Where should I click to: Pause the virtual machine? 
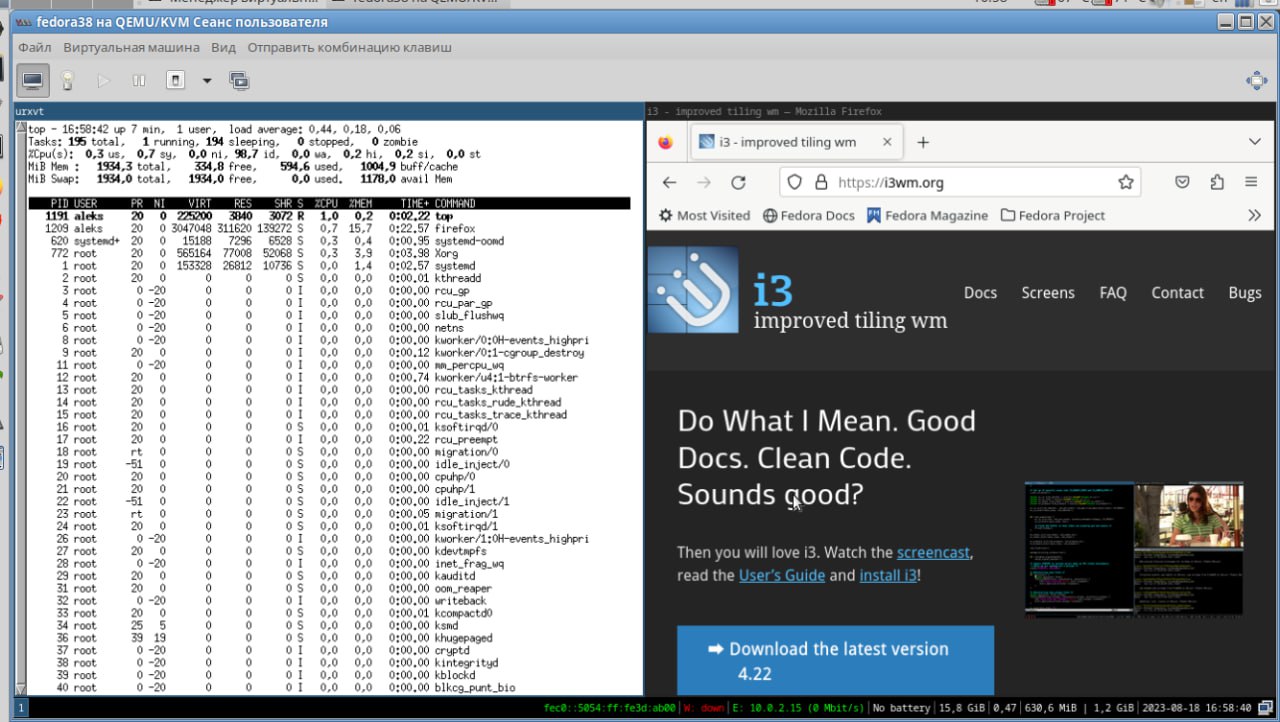[x=139, y=80]
